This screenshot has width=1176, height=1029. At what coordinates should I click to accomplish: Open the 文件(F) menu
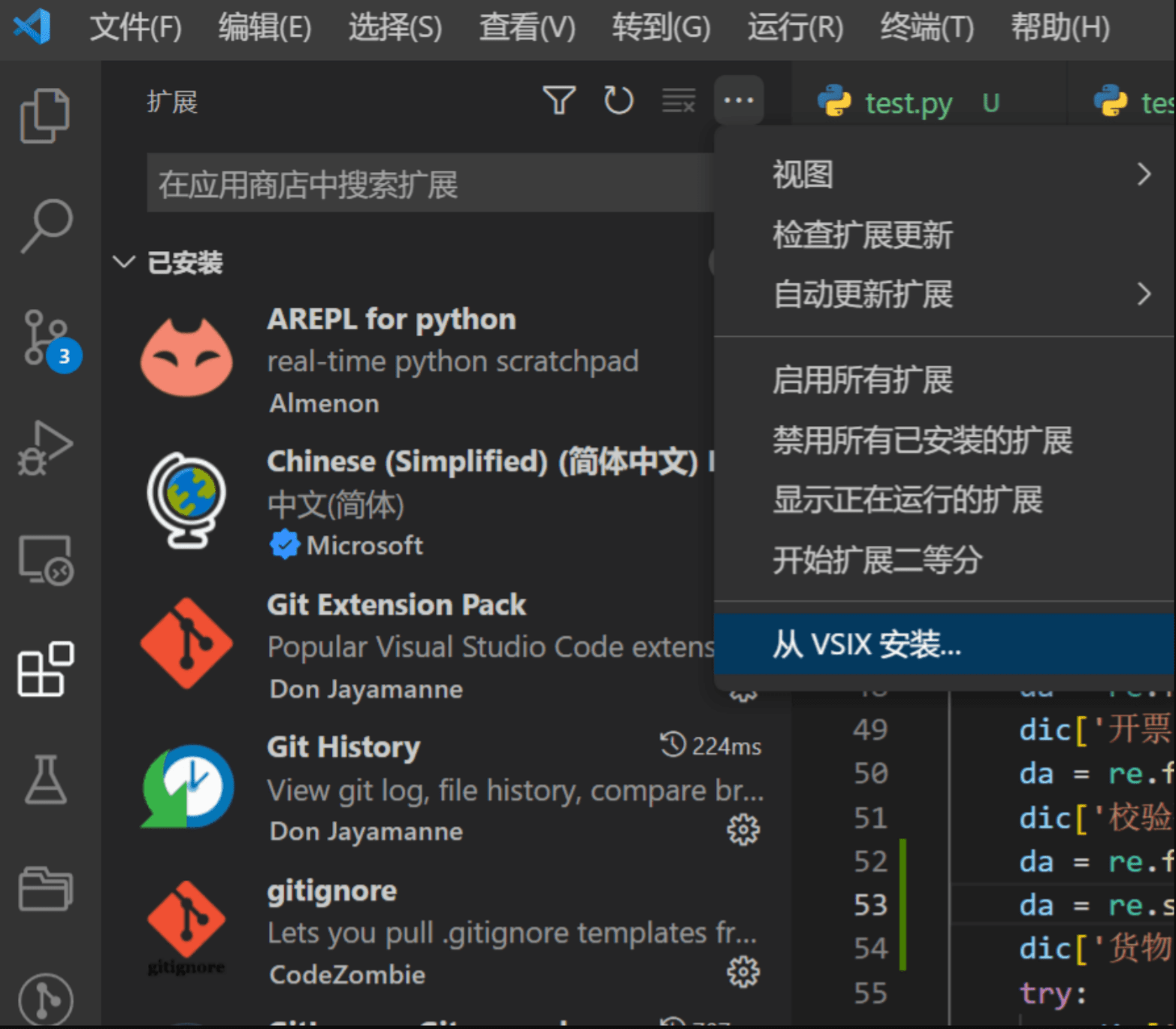pos(136,28)
